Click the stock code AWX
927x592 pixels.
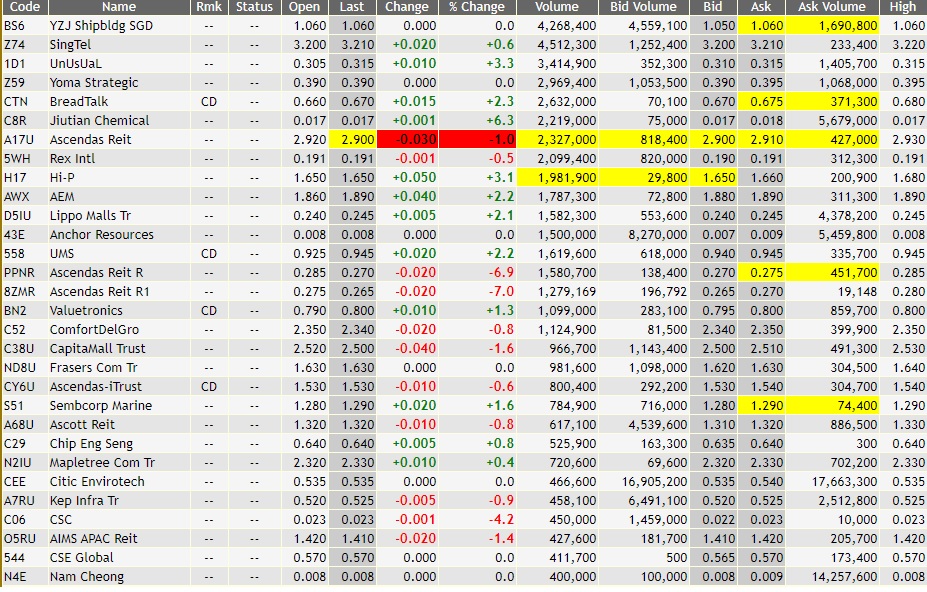coord(15,196)
